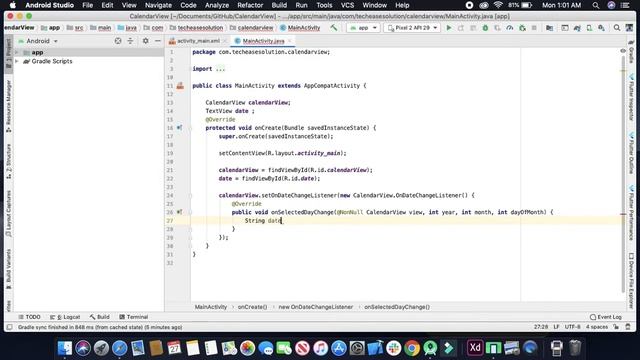Click Sync Project with Gradle Files icon
640x360 pixels.
tap(577, 28)
